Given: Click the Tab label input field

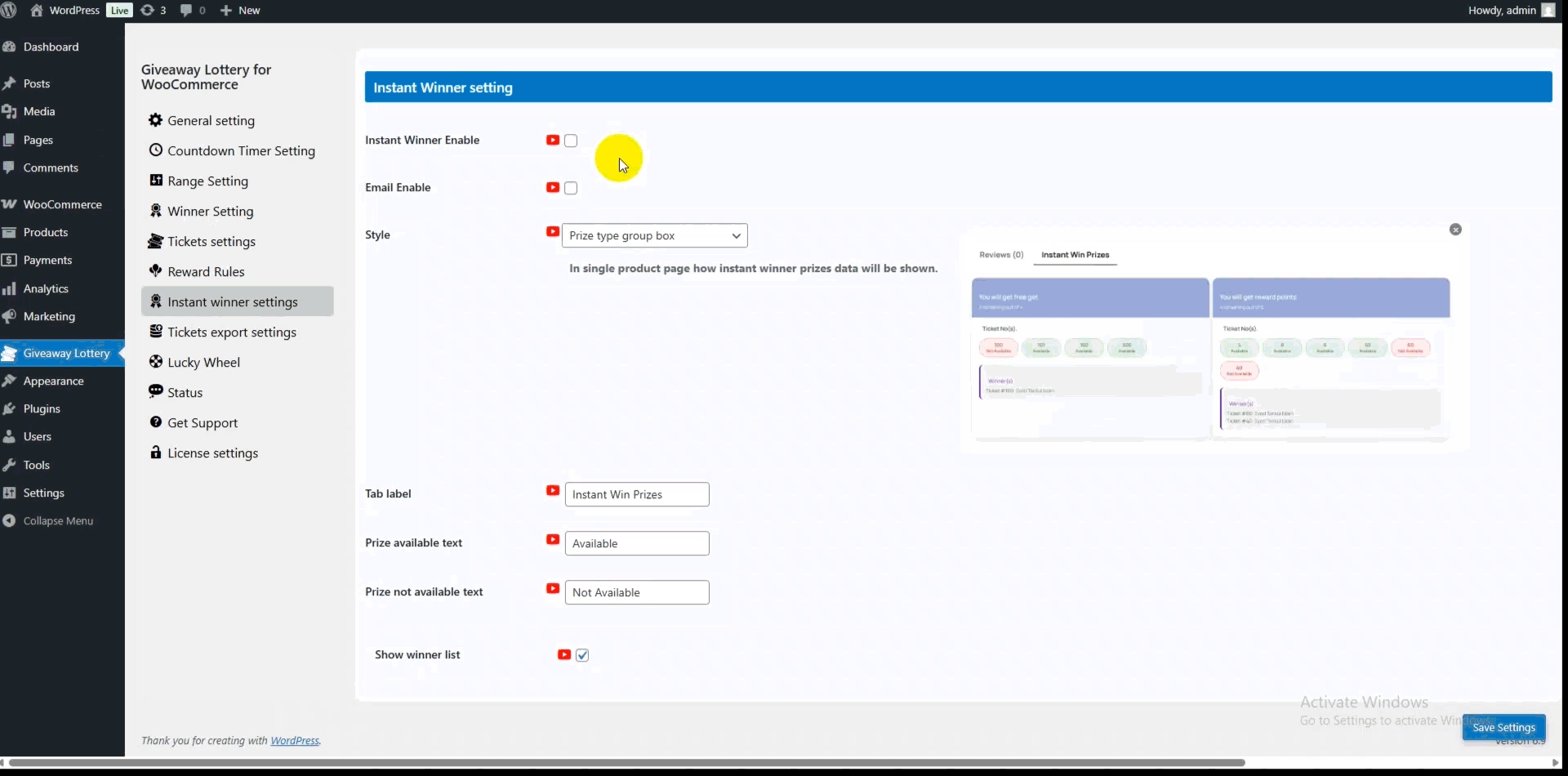Looking at the screenshot, I should [637, 495].
